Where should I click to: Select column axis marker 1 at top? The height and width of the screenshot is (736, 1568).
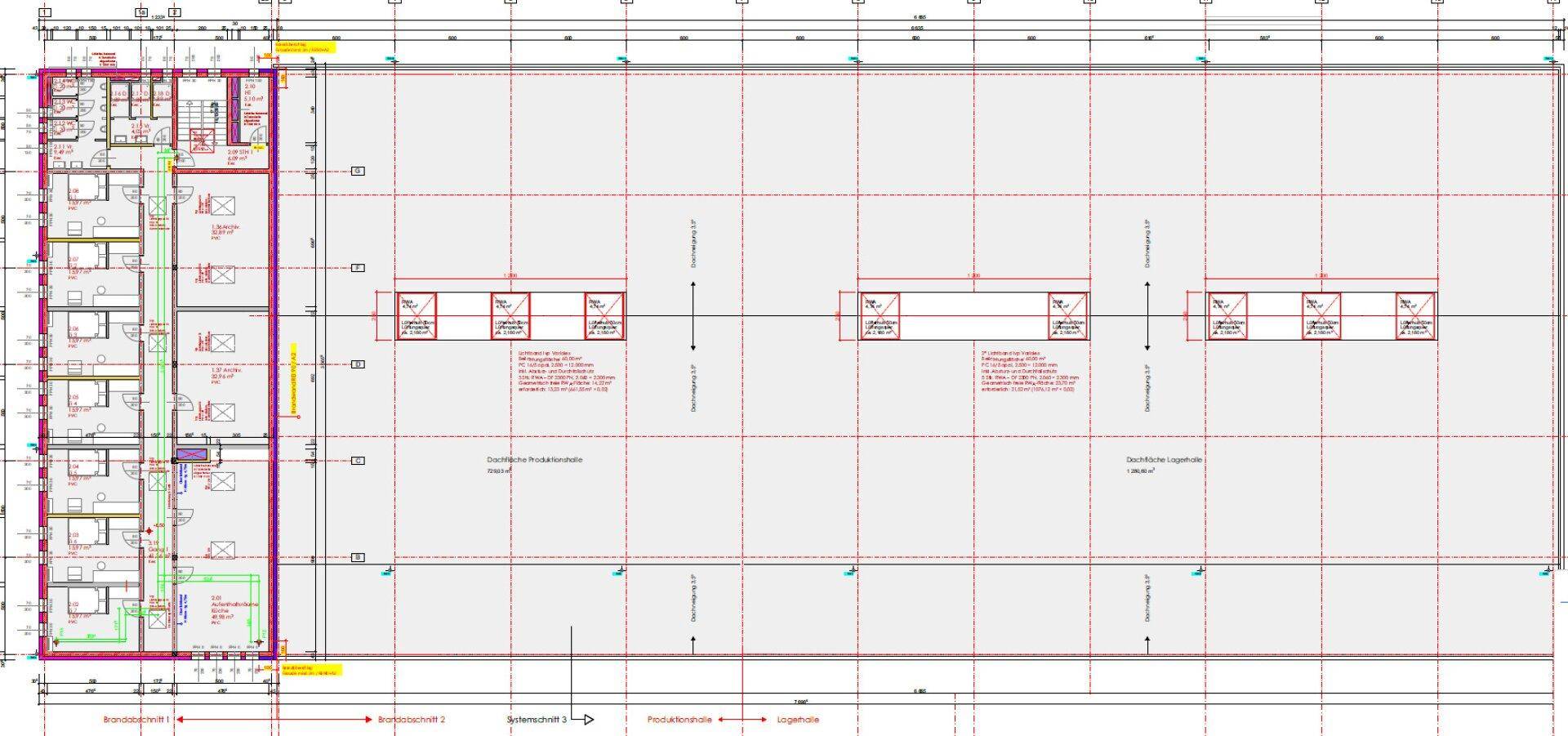click(x=45, y=13)
